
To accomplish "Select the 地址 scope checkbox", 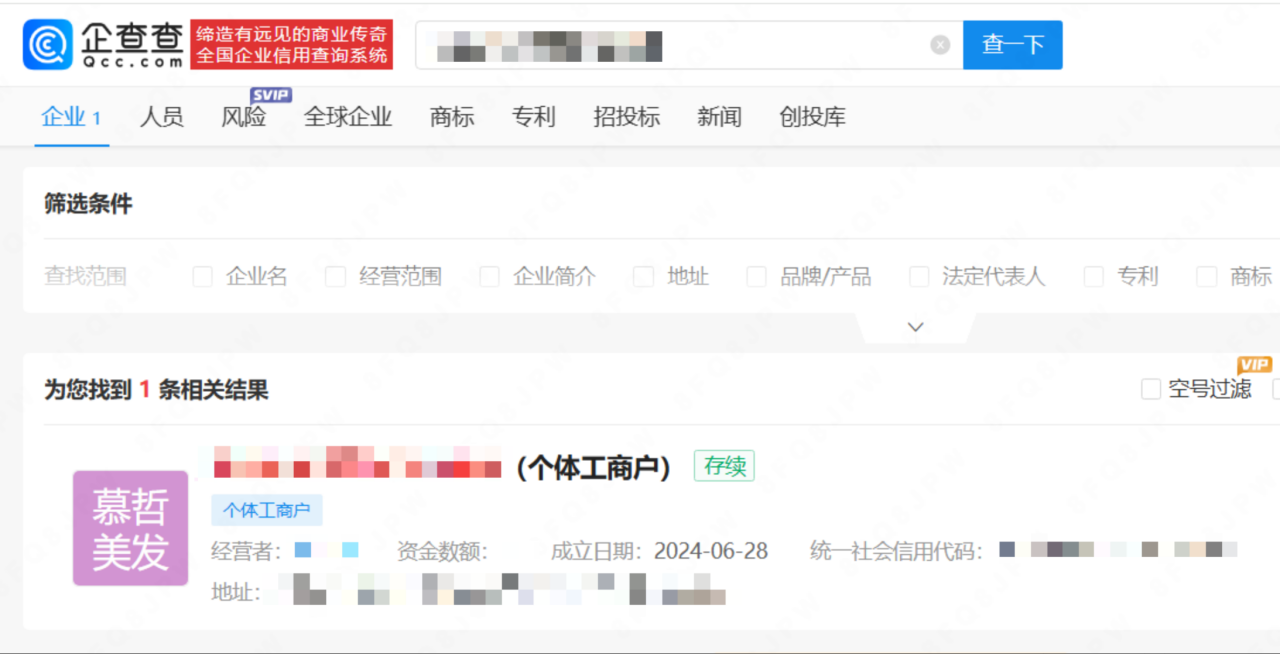I will [644, 277].
